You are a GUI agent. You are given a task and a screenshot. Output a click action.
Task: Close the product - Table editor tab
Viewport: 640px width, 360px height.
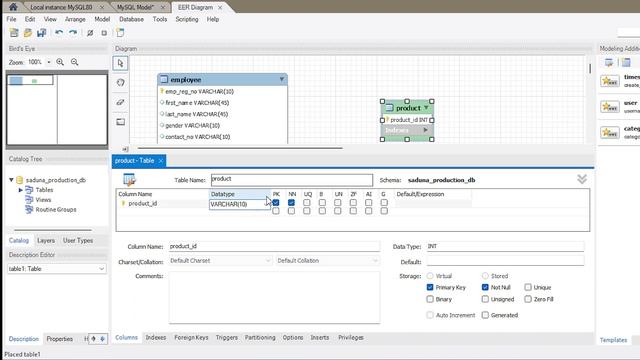coord(161,161)
